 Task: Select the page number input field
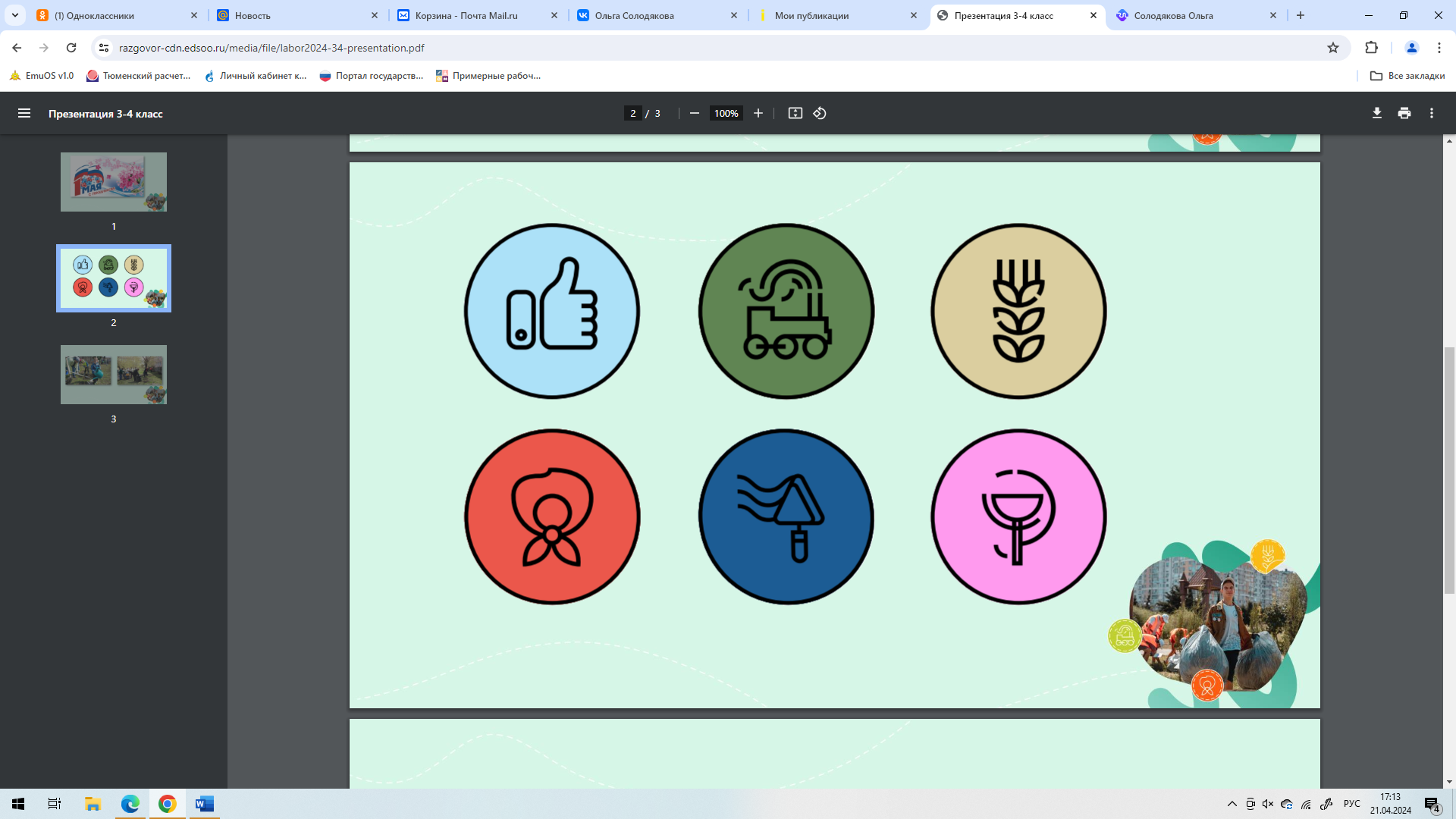[x=632, y=113]
